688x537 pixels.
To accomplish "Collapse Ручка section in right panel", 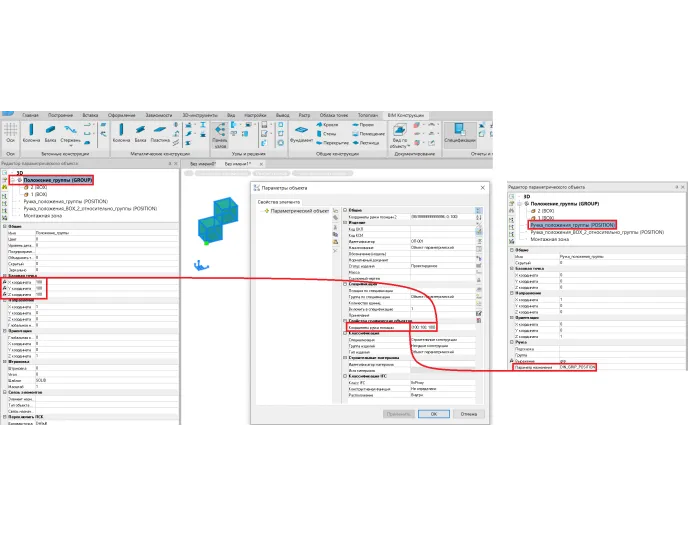I will [512, 342].
